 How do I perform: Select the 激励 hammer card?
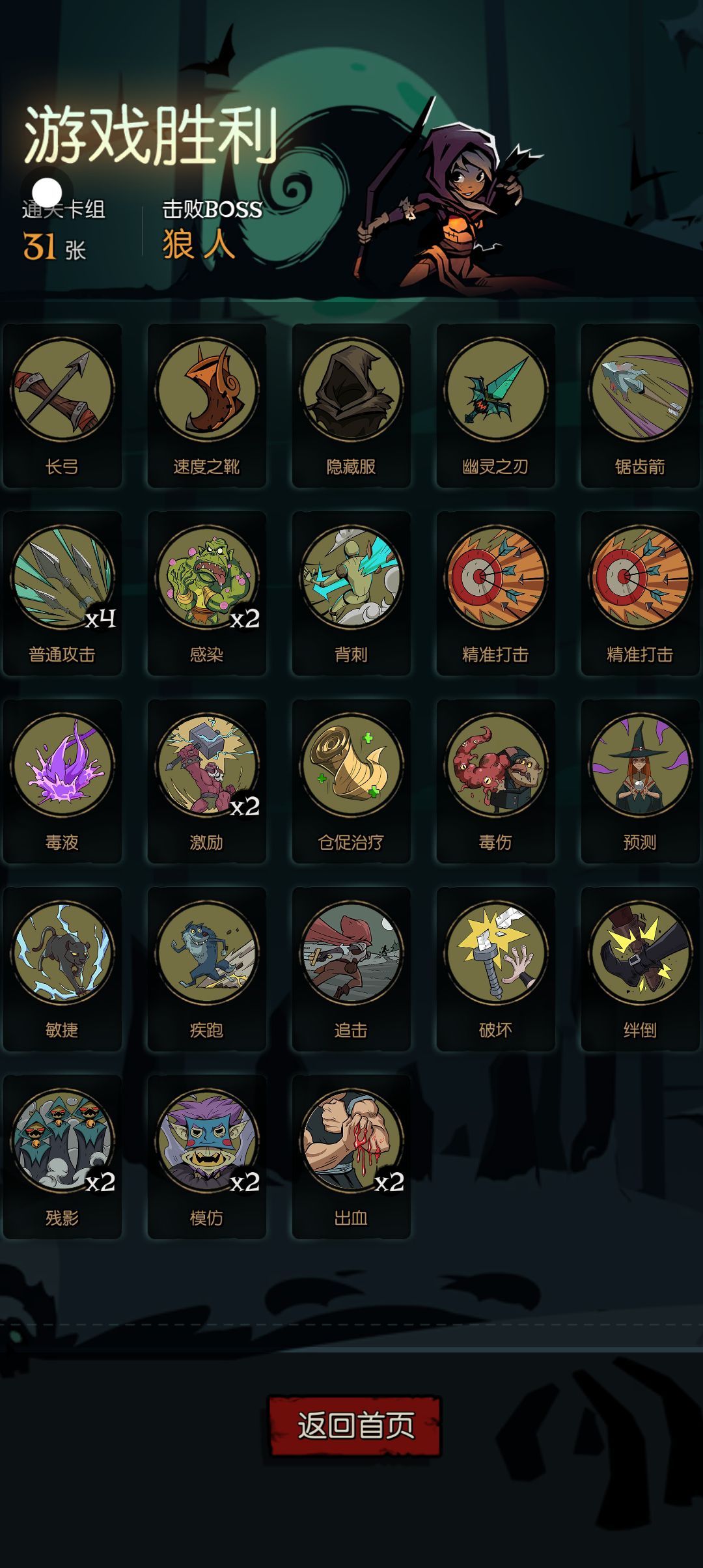(x=207, y=764)
